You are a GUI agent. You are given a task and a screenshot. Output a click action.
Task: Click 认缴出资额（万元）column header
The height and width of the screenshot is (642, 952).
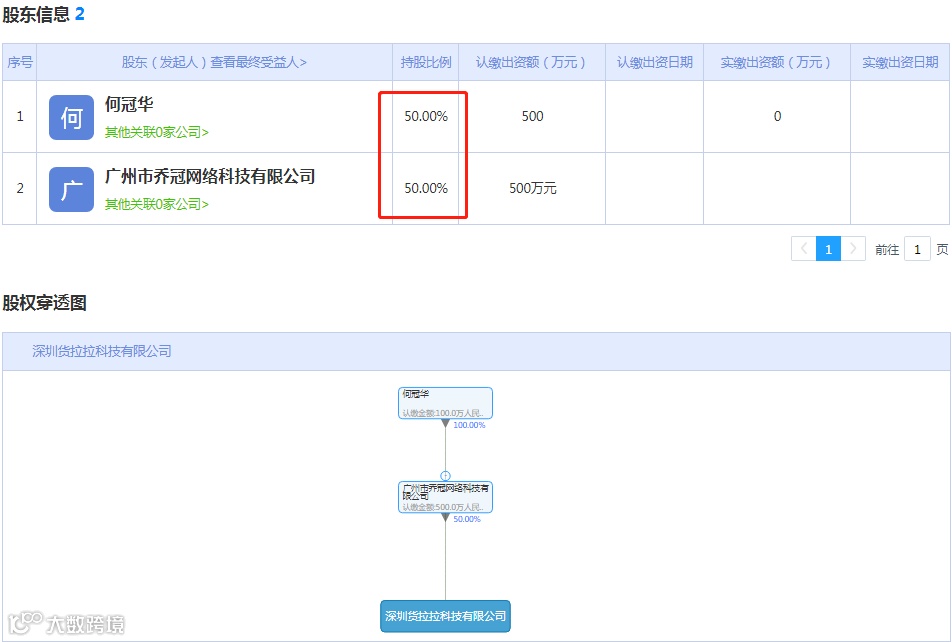531,62
